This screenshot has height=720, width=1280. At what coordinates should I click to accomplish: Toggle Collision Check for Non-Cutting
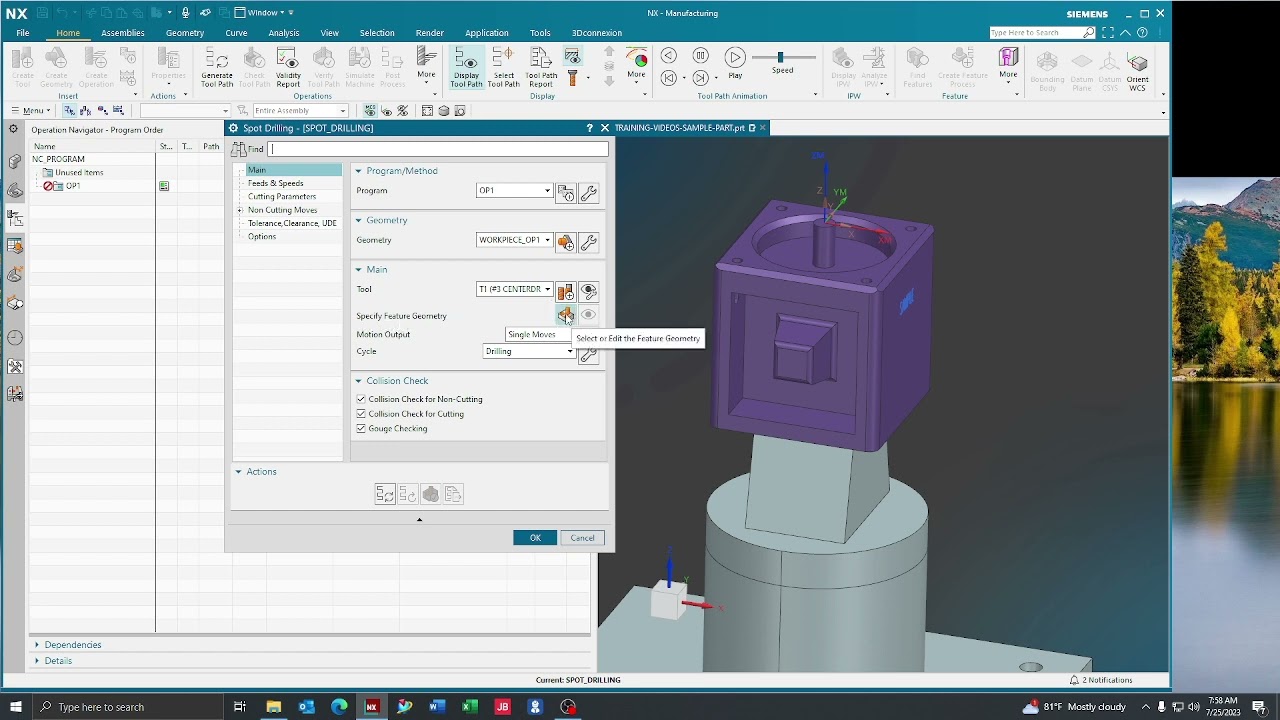coord(361,399)
